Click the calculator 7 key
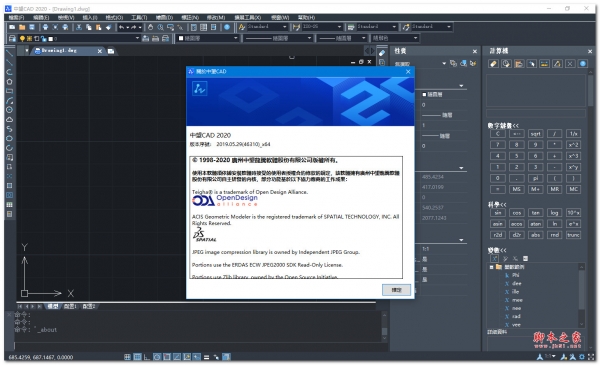Viewport: 600px width, 365px height. click(497, 145)
